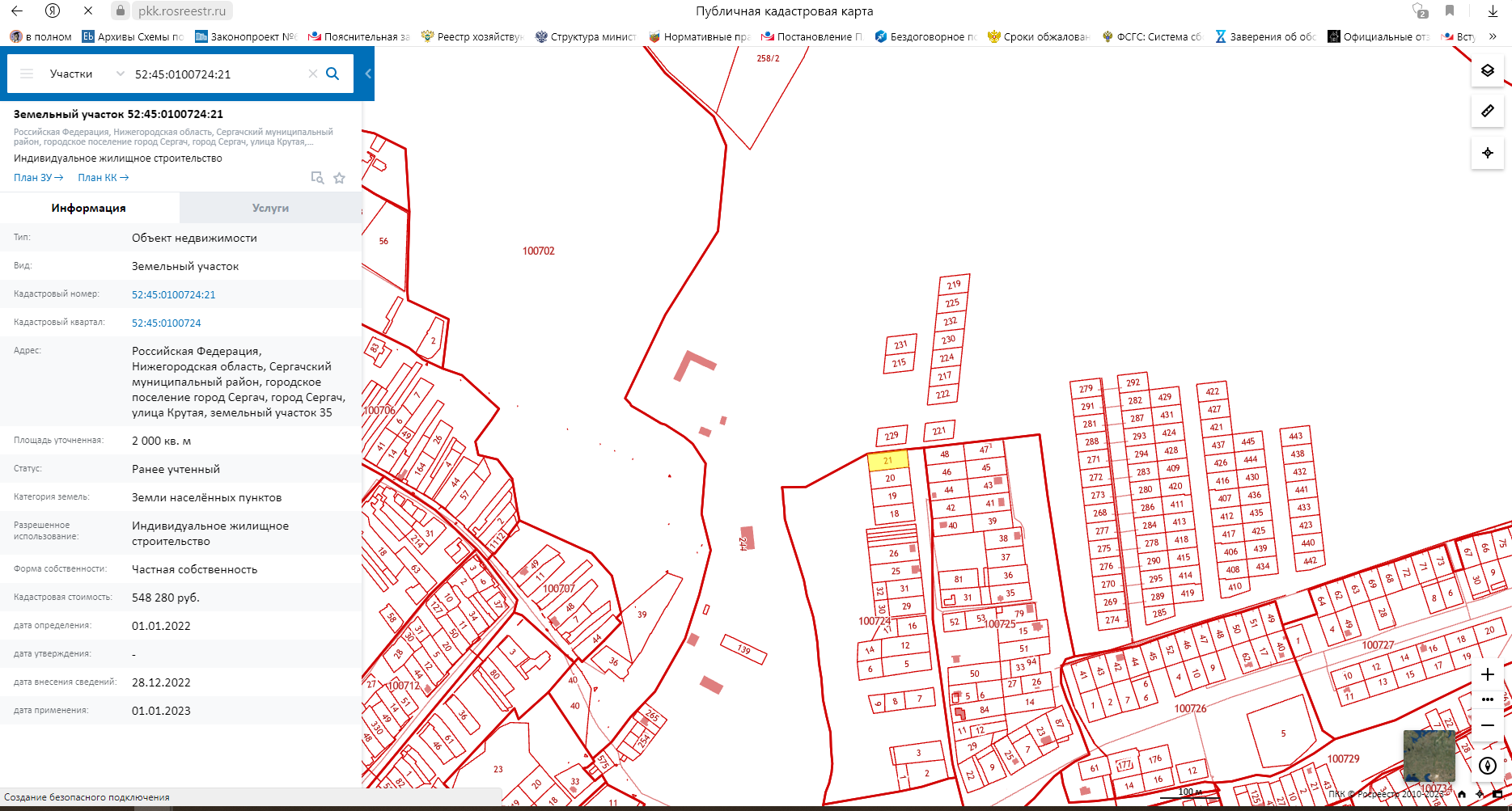Open the 'Постановление П' bookmark

pyautogui.click(x=812, y=36)
